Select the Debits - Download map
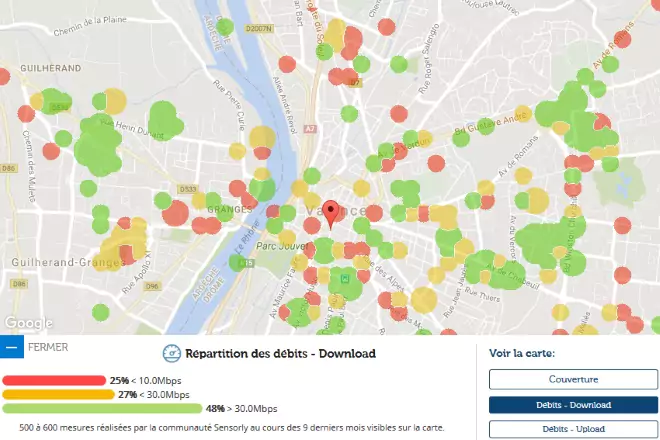The height and width of the screenshot is (440, 660). pyautogui.click(x=573, y=404)
